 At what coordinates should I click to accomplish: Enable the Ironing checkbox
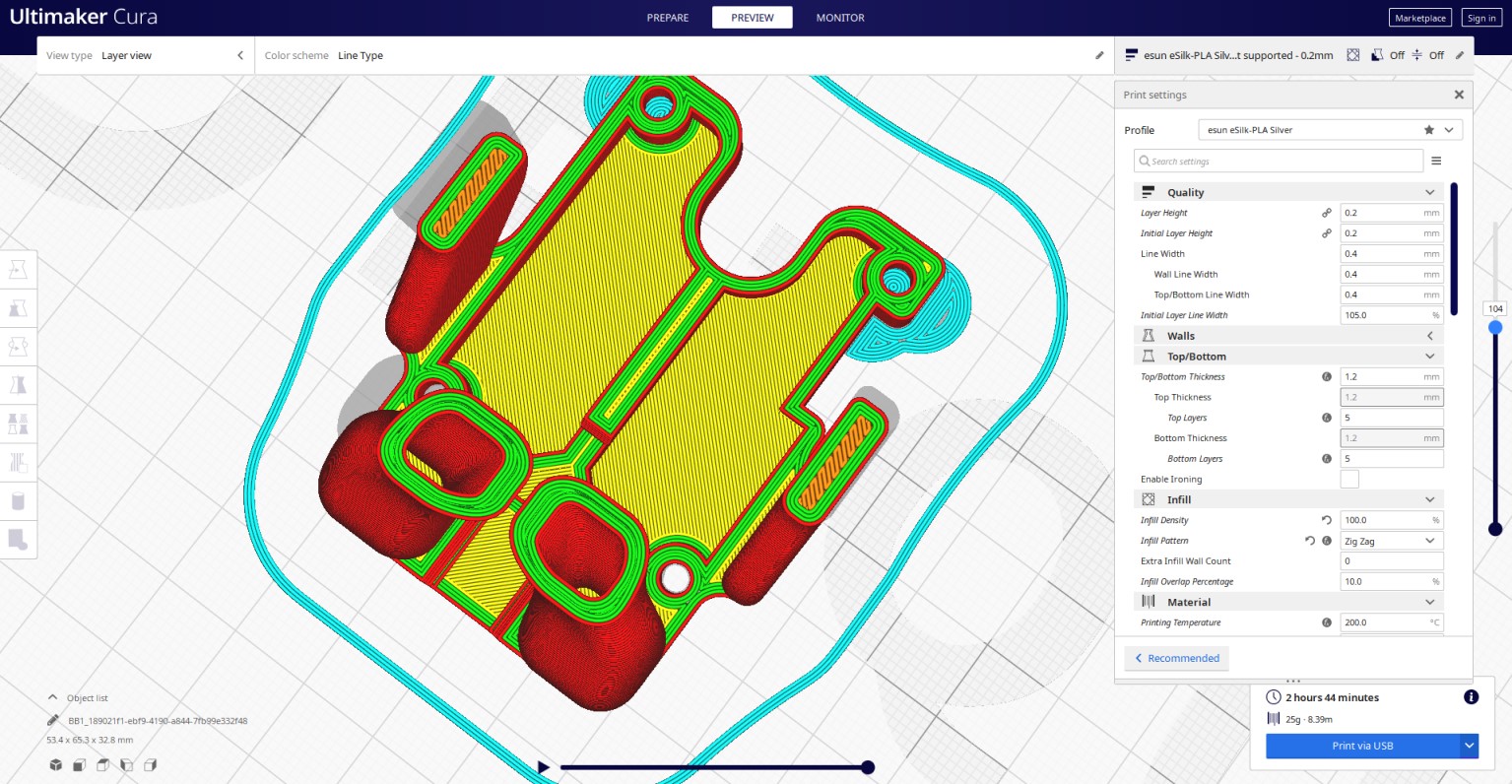(1349, 479)
